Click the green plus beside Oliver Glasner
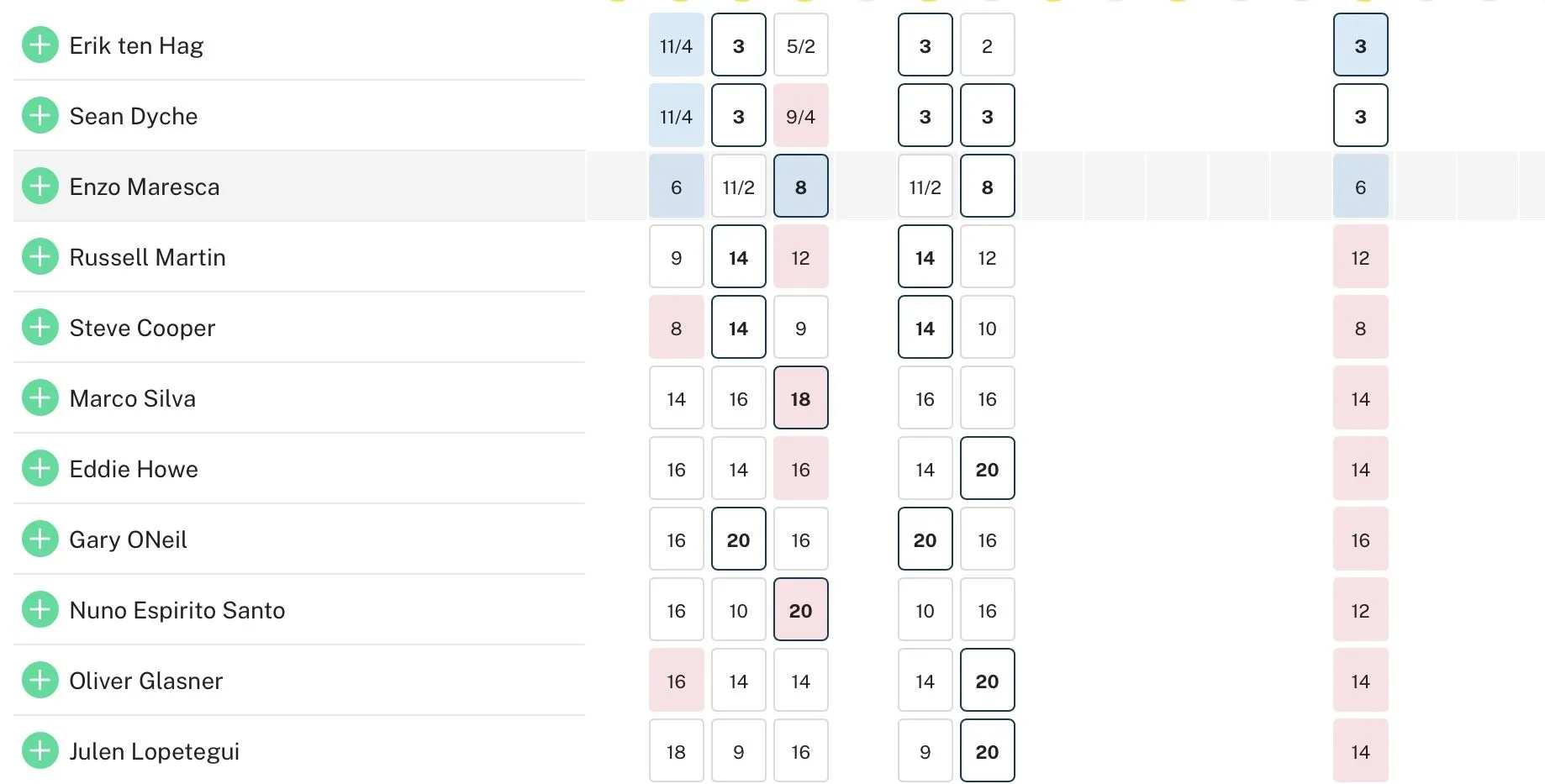1545x784 pixels. (40, 681)
